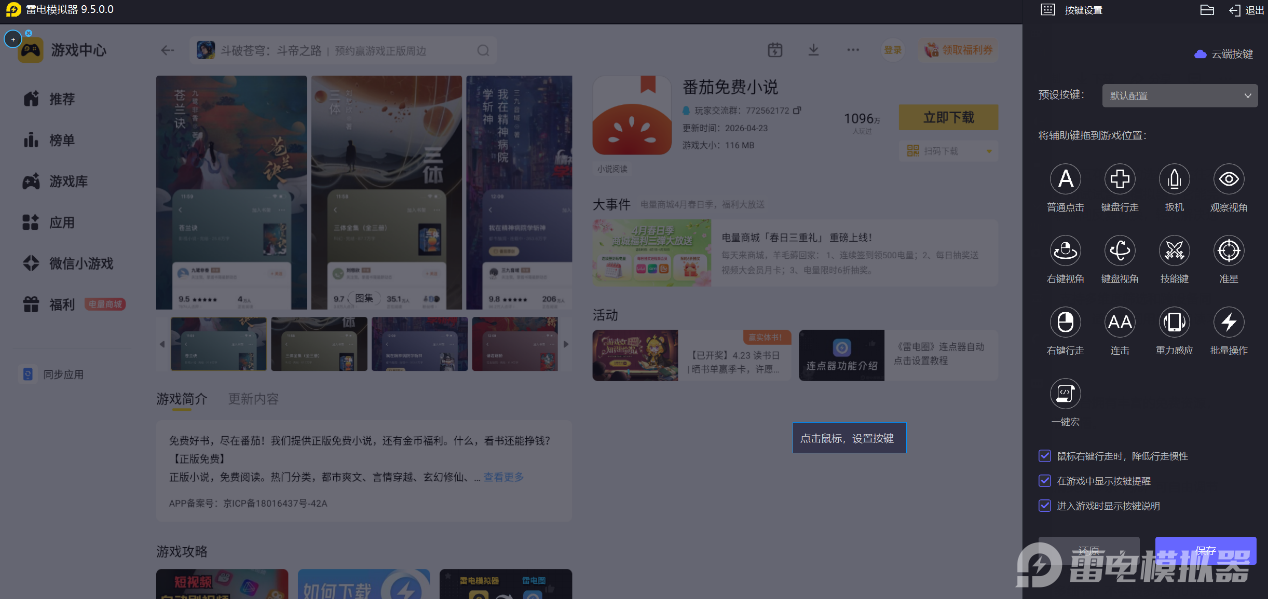Click the 番茄免费小说 tomato app icon
Image resolution: width=1268 pixels, height=599 pixels.
(x=632, y=115)
